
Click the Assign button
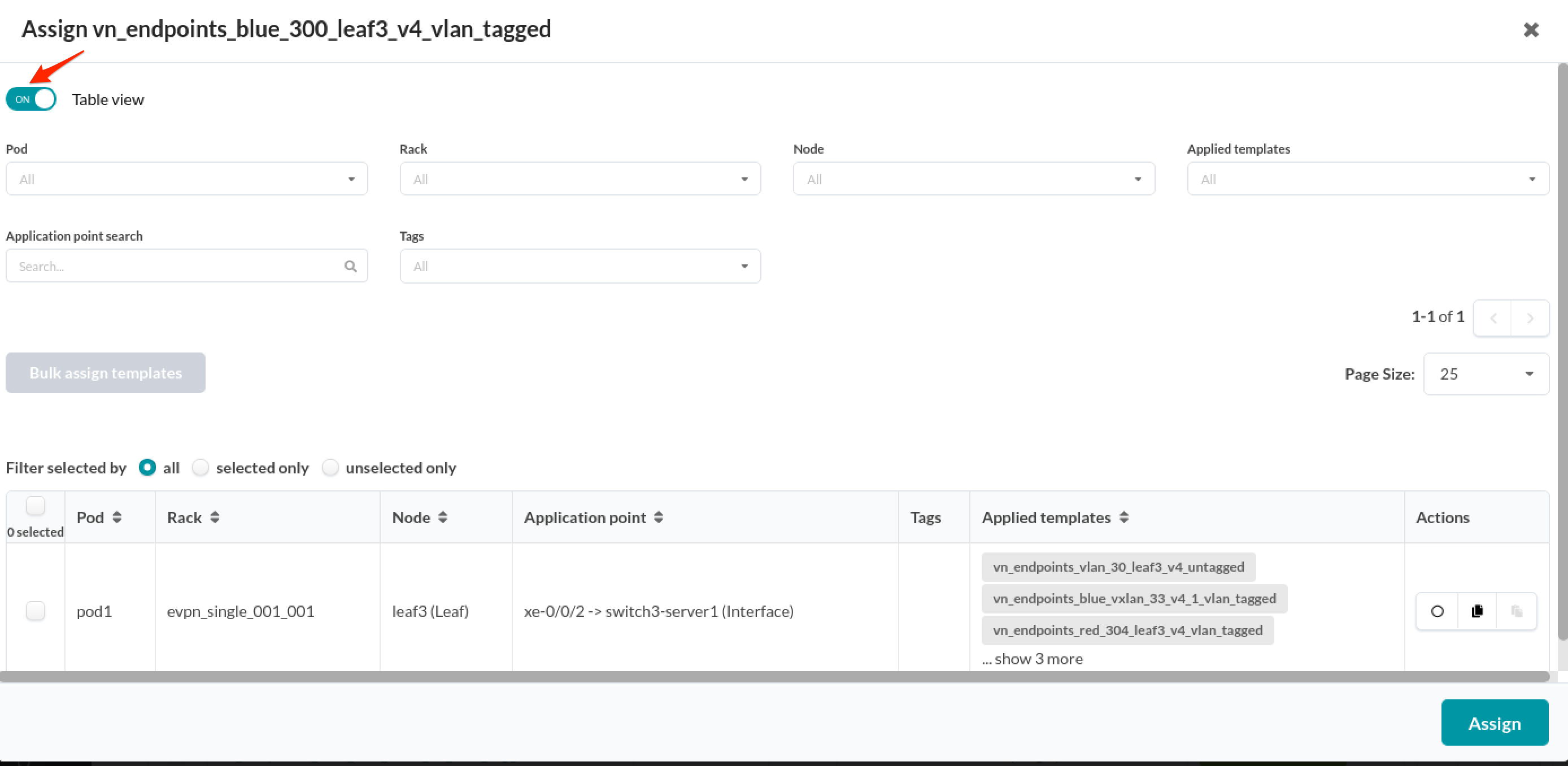click(1494, 723)
